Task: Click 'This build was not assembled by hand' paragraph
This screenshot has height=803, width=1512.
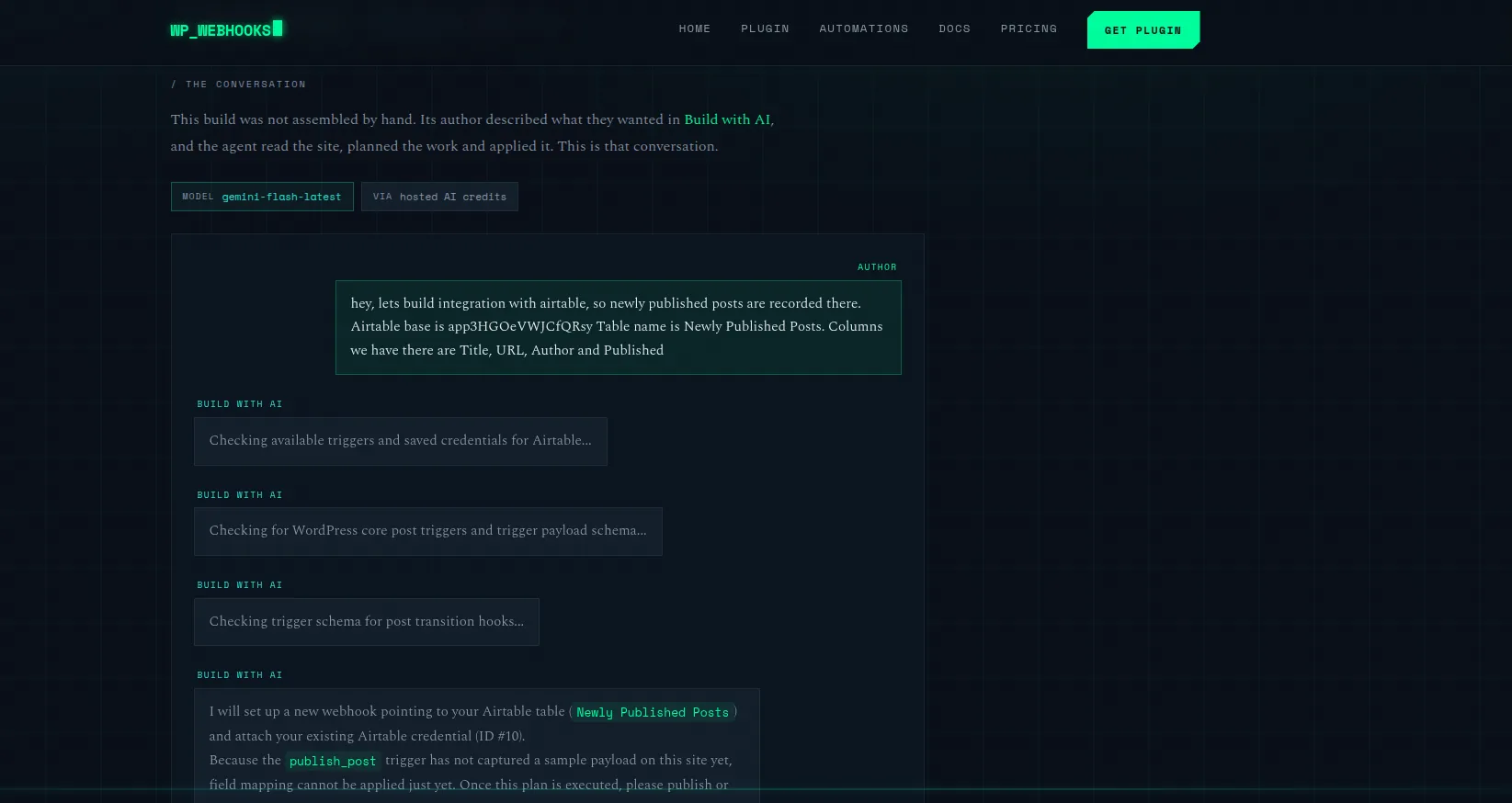Action: (472, 132)
